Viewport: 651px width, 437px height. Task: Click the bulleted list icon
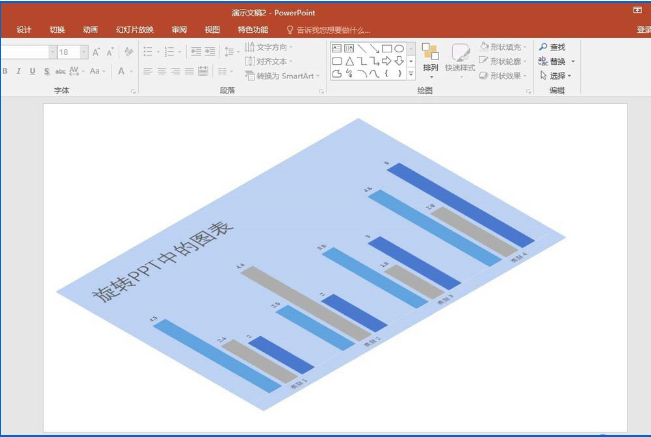(148, 51)
